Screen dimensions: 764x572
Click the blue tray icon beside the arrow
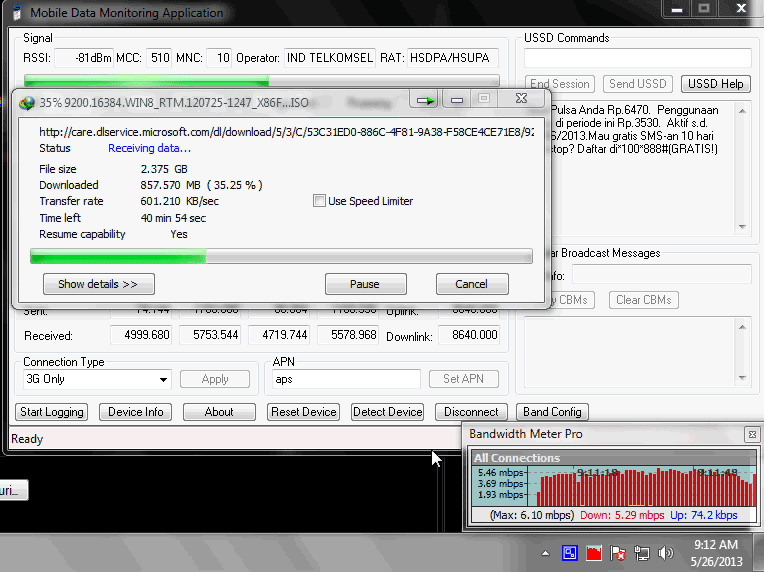click(569, 553)
